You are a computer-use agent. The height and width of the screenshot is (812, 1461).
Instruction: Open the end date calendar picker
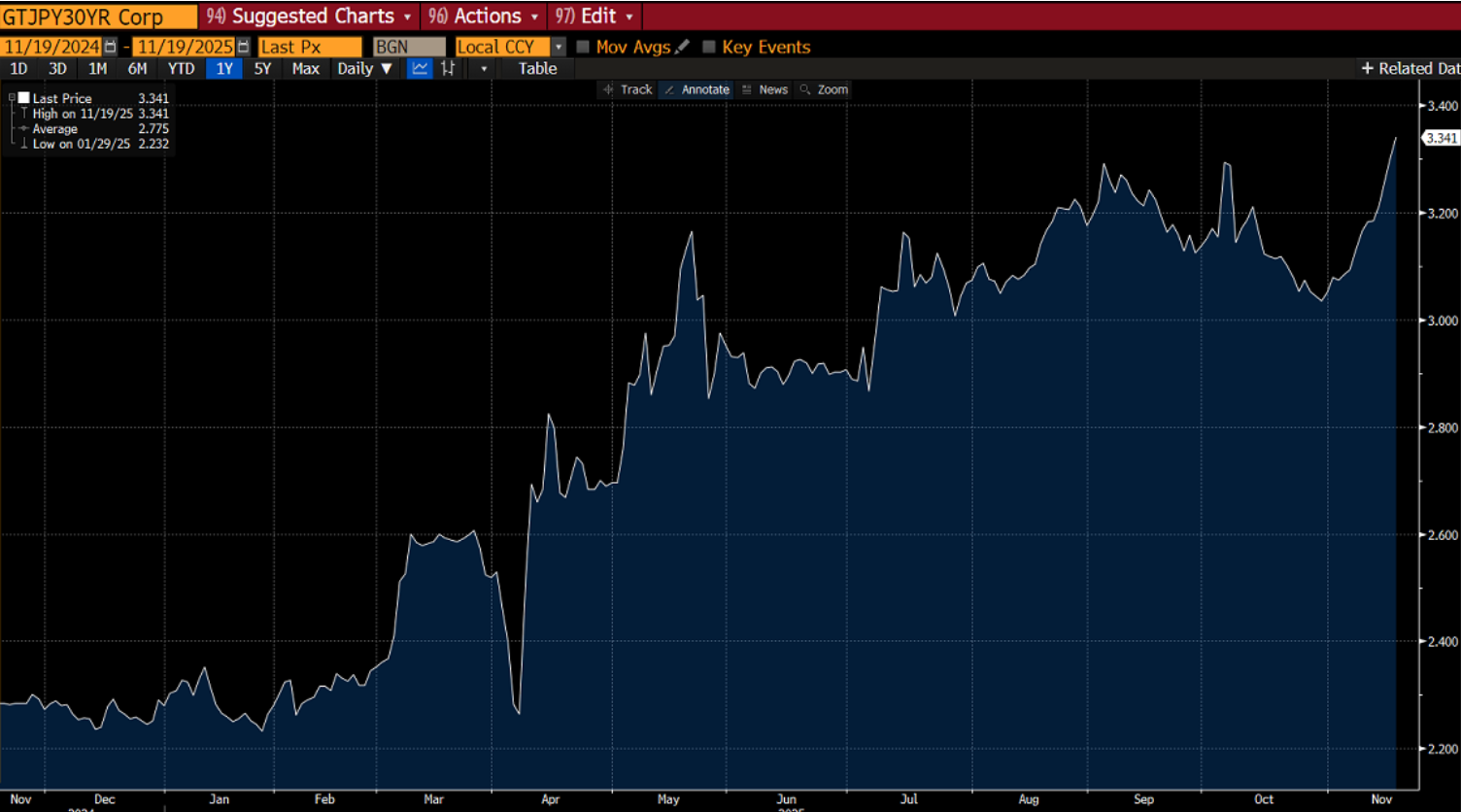click(243, 47)
